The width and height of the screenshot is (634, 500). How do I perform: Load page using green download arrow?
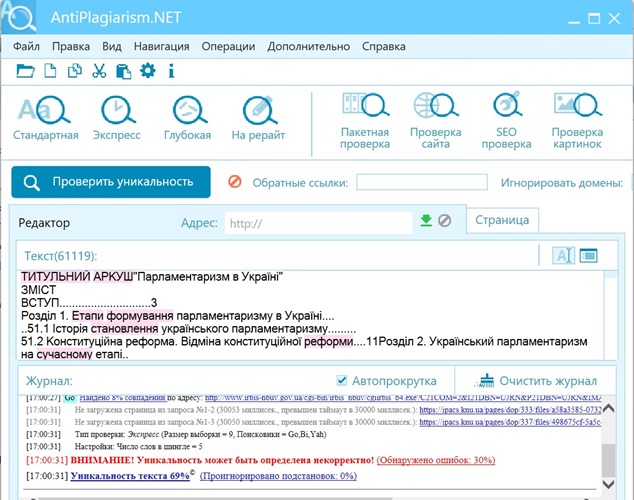pyautogui.click(x=426, y=221)
